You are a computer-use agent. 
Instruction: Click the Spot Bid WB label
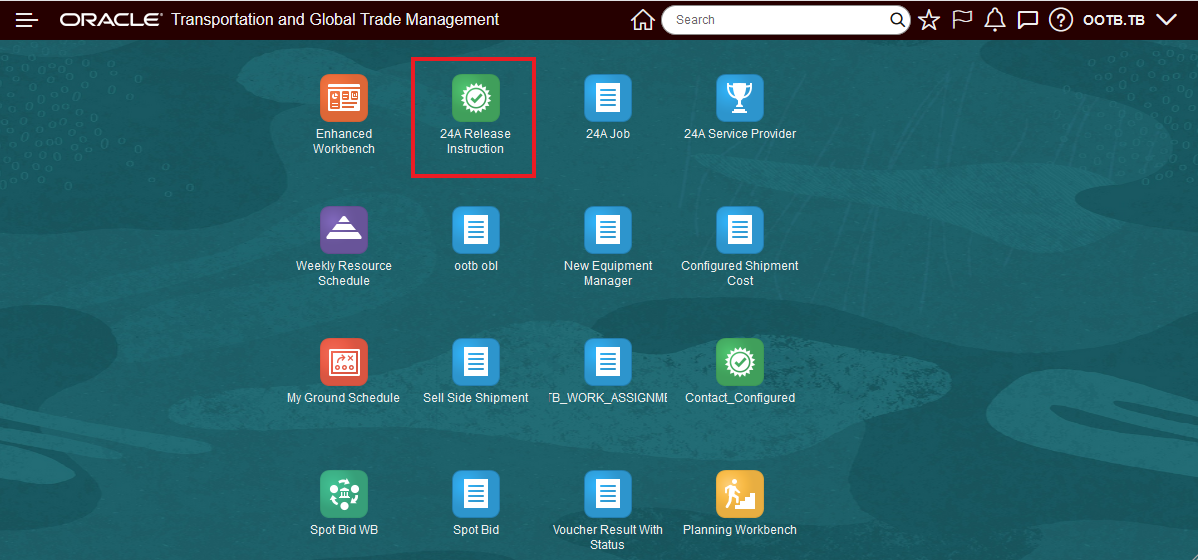344,530
